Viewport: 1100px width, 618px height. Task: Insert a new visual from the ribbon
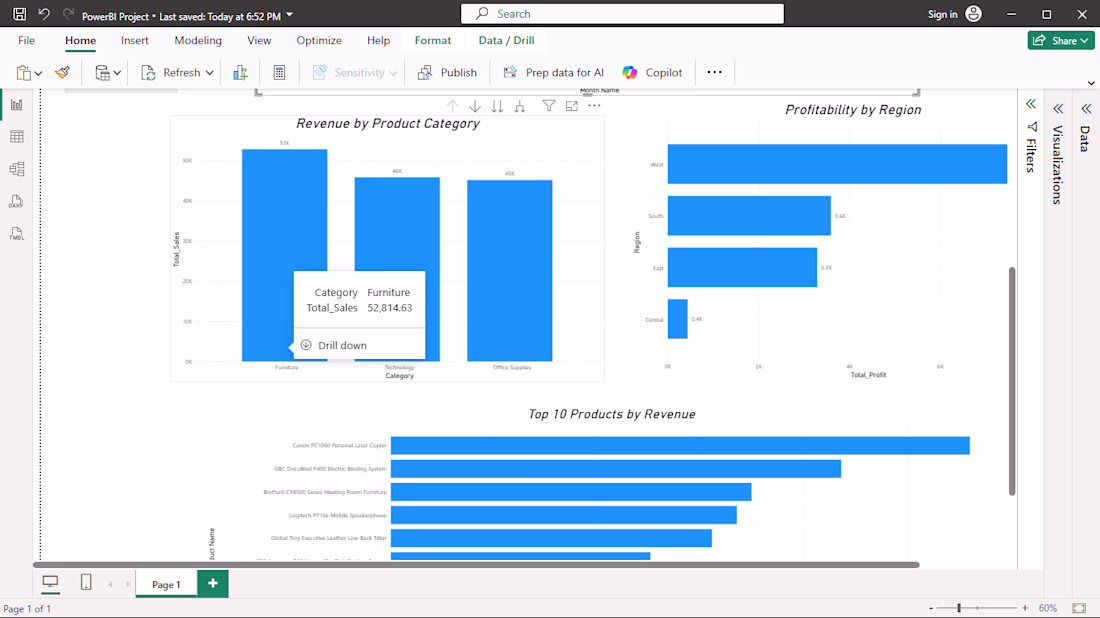pyautogui.click(x=241, y=72)
